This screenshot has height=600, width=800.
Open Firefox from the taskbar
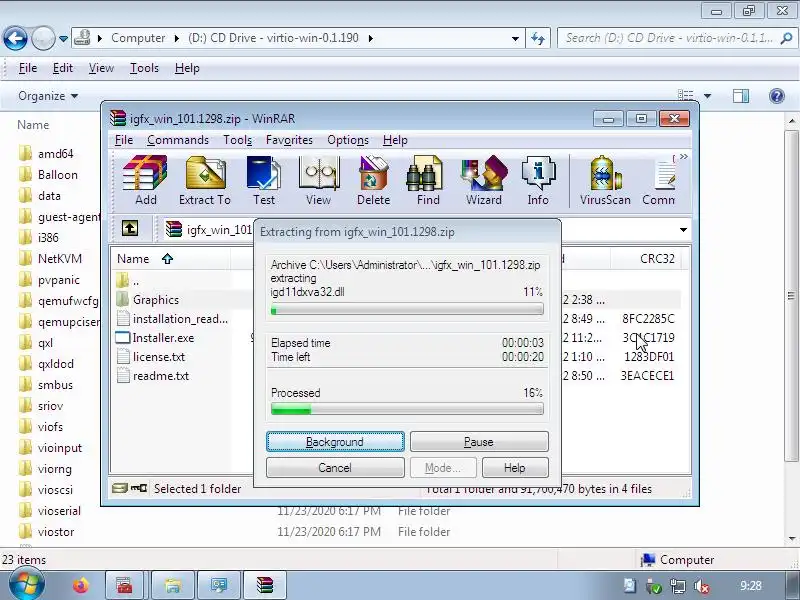click(81, 585)
